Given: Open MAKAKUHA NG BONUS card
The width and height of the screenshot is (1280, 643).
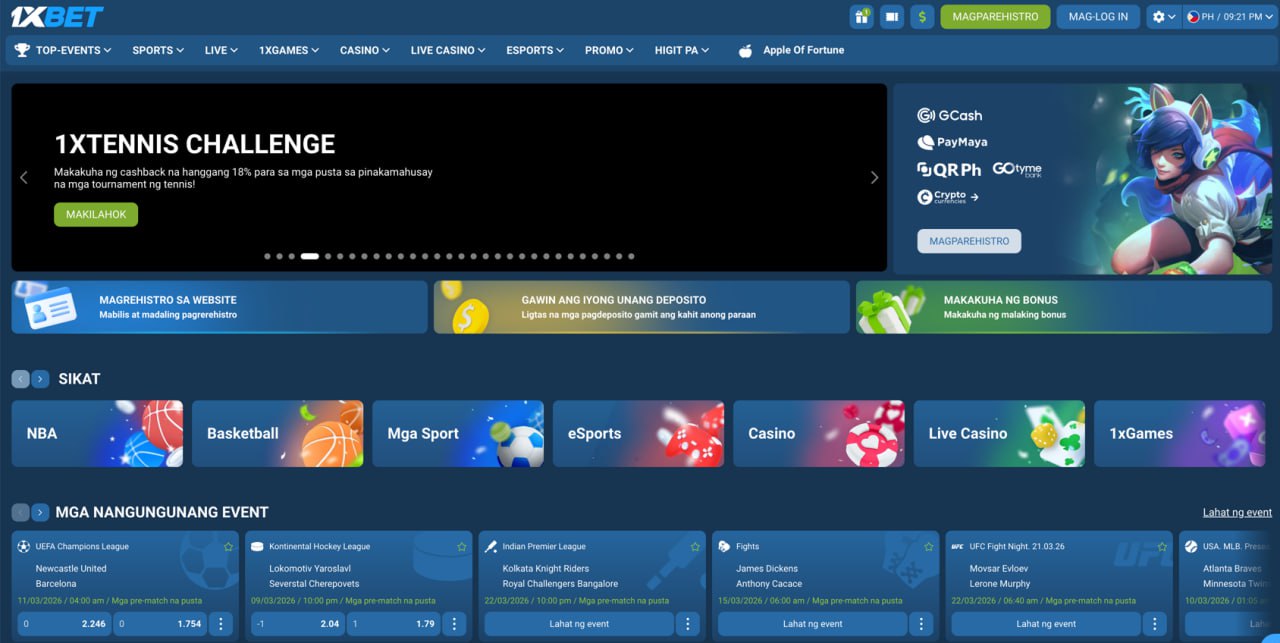Looking at the screenshot, I should pos(1064,307).
